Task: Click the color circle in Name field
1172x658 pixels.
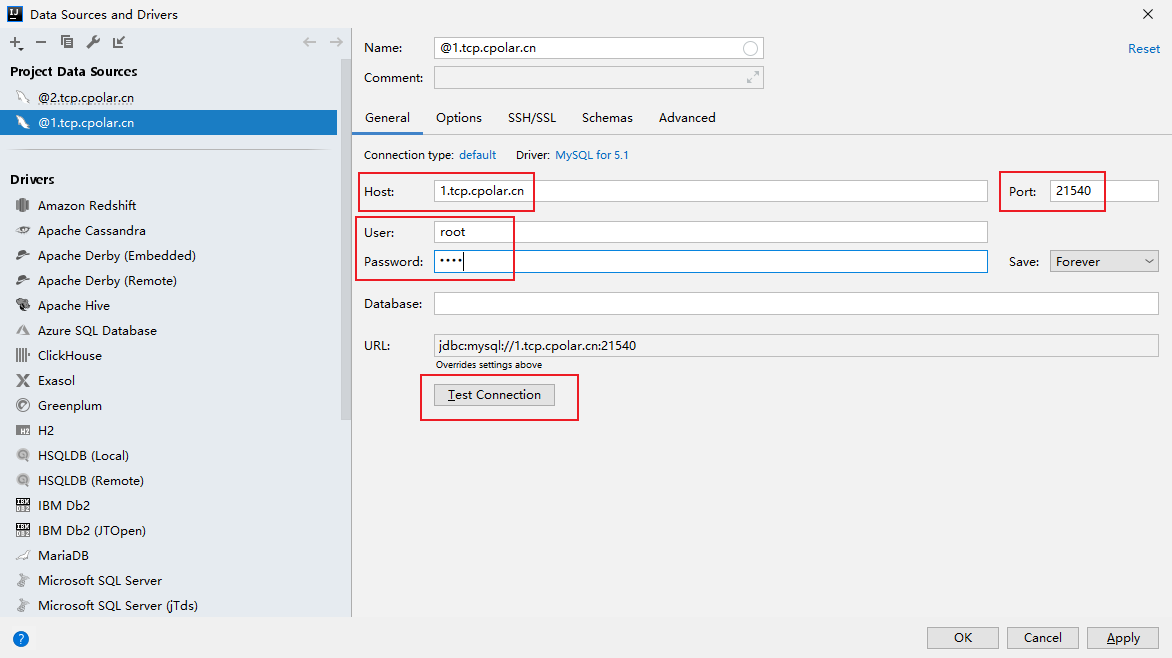Action: [750, 49]
